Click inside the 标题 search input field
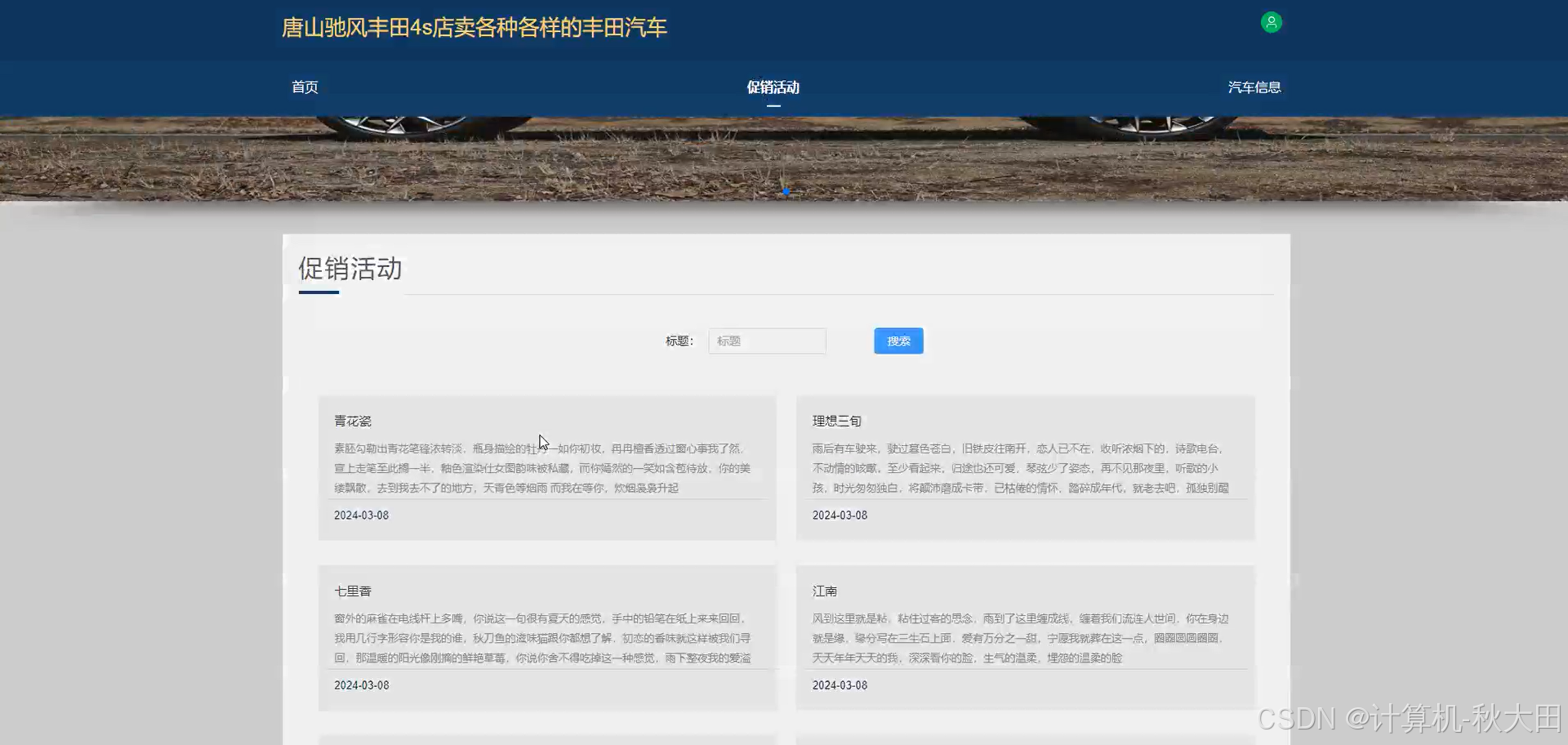Image resolution: width=1568 pixels, height=745 pixels. pyautogui.click(x=766, y=341)
